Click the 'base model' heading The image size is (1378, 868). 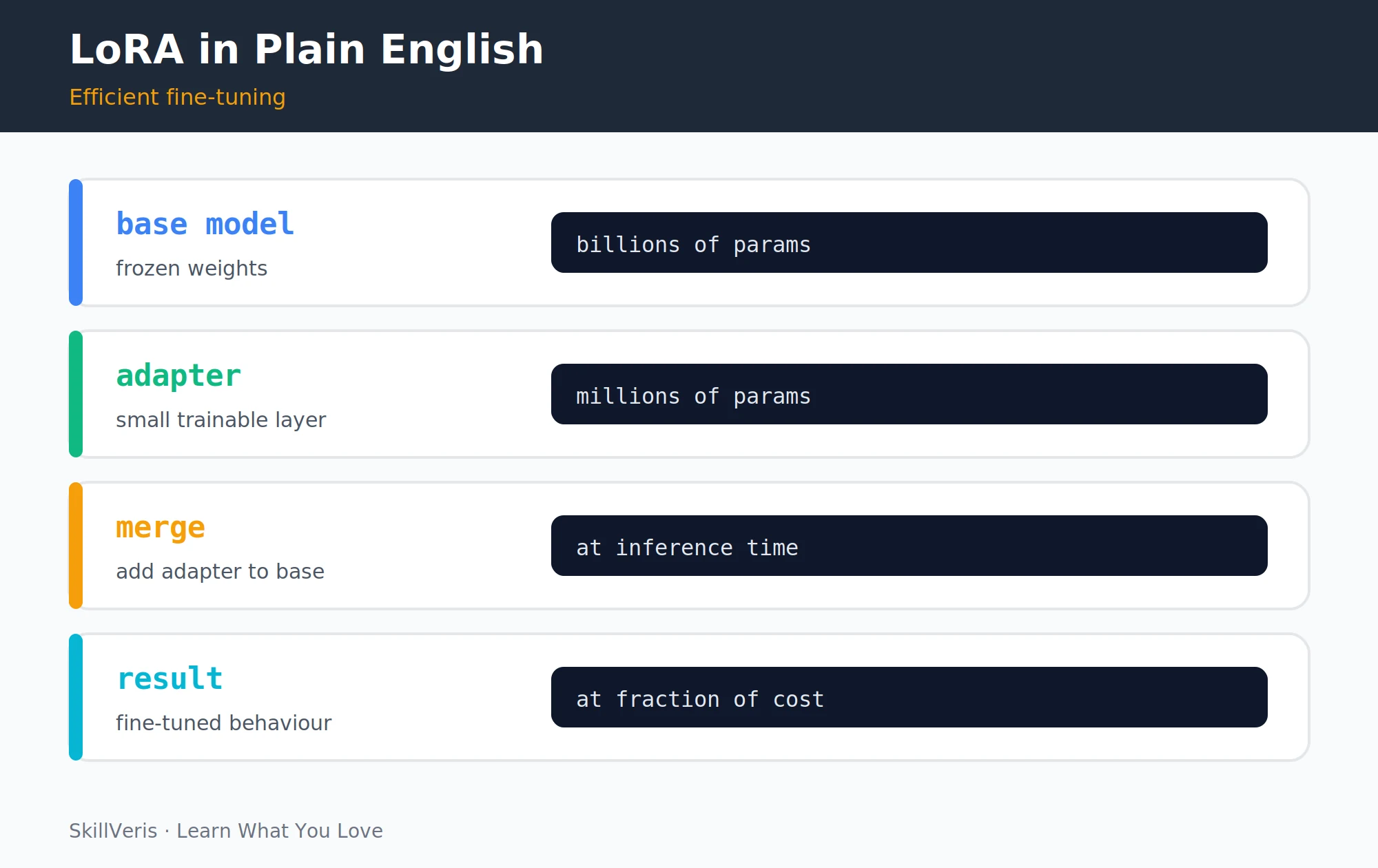205,224
